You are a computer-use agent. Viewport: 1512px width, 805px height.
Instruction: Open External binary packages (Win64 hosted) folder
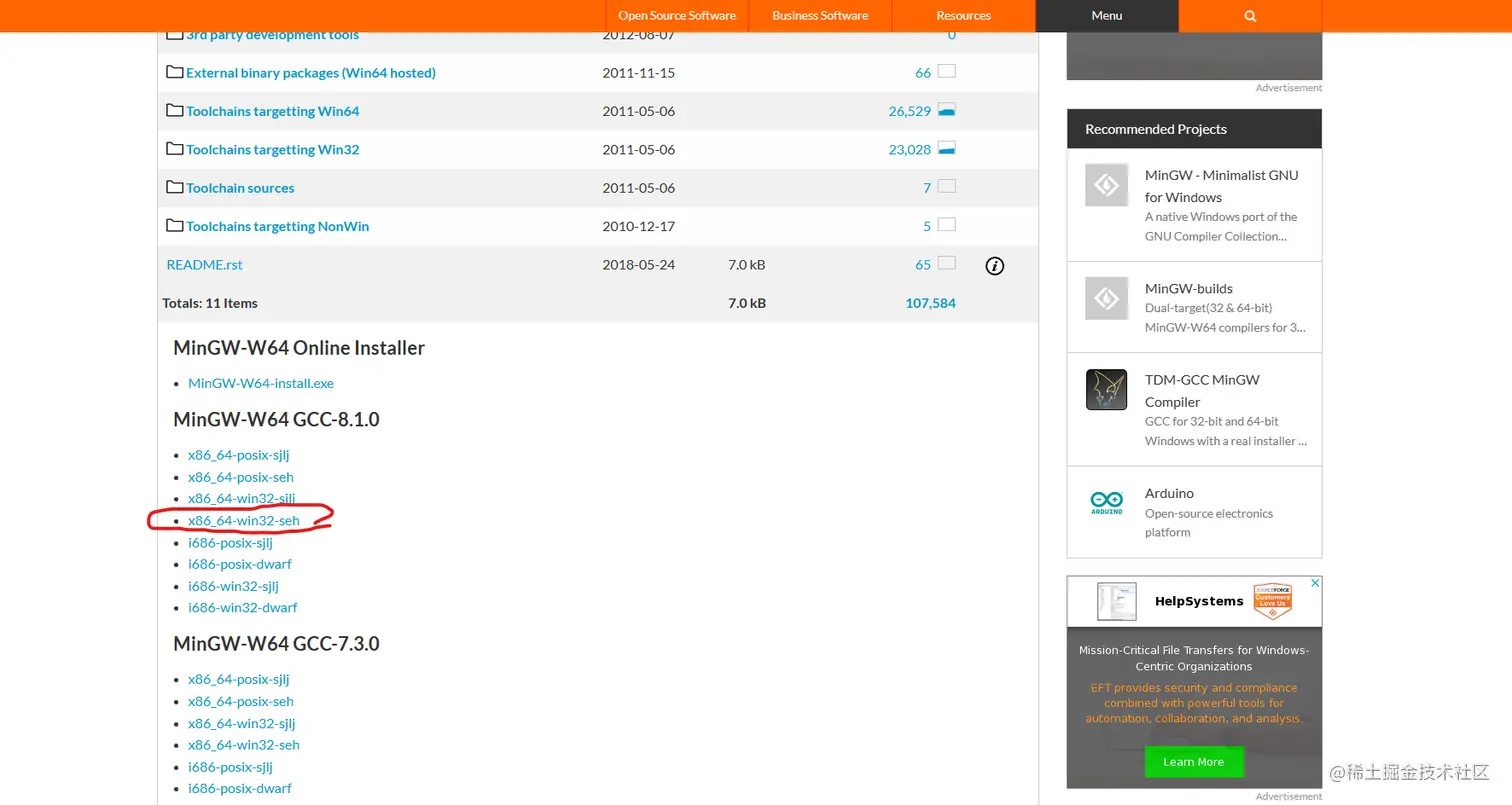[311, 73]
